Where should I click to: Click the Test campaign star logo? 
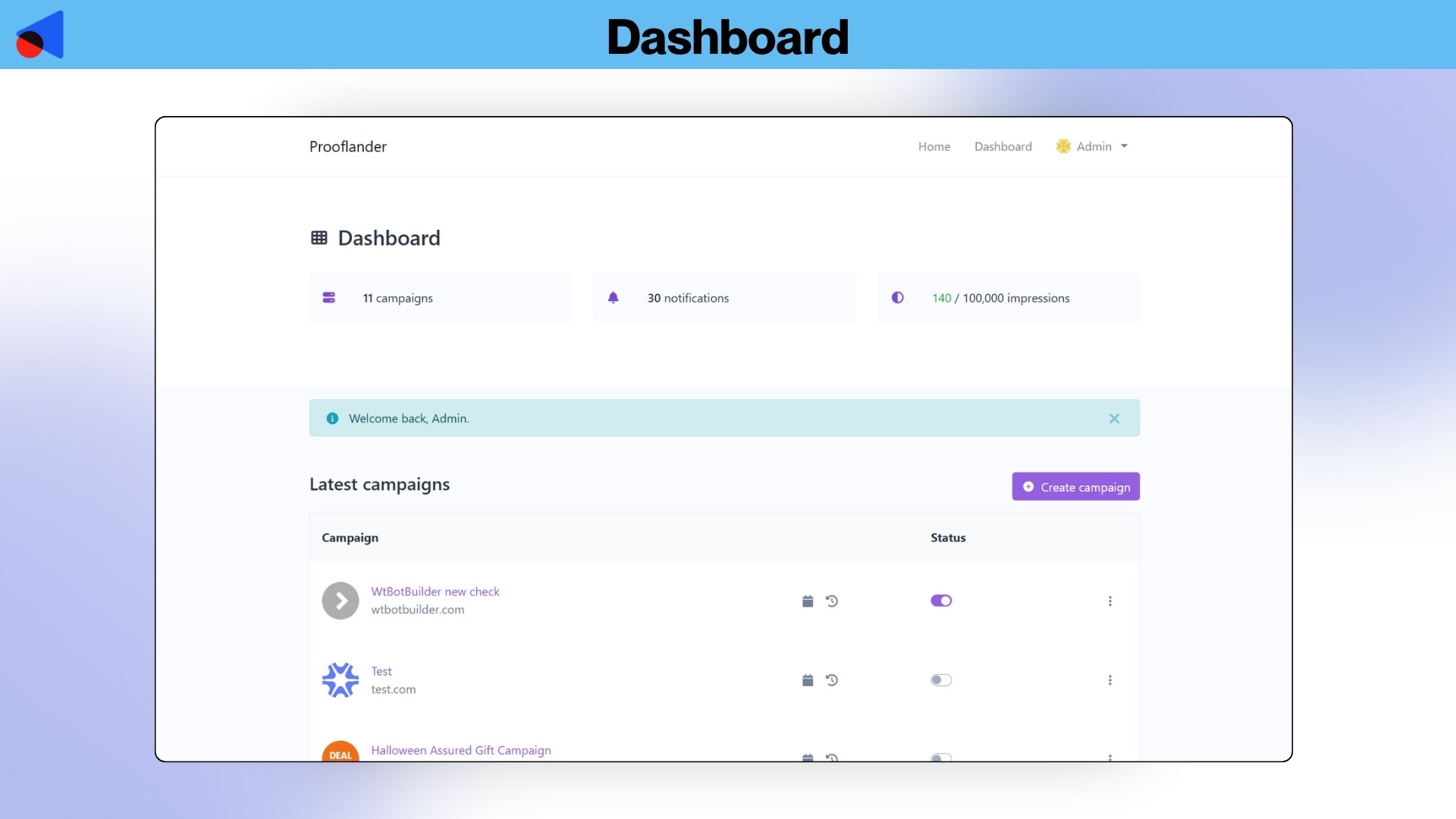point(340,680)
